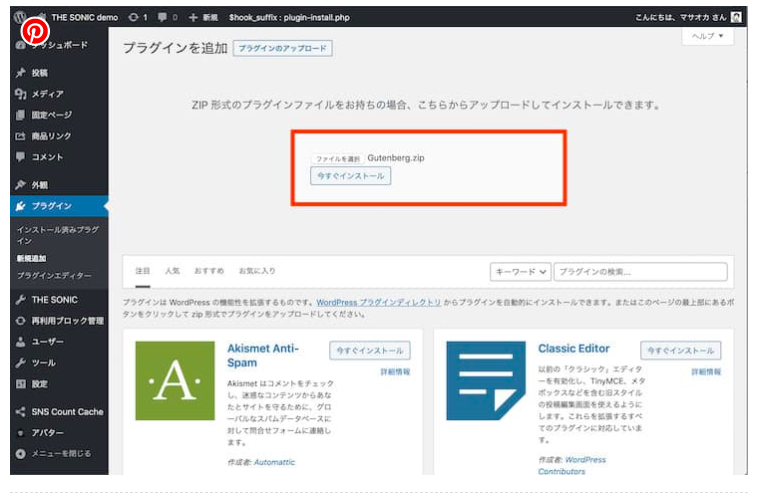757x500 pixels.
Task: Open the WordPress Contributors author link
Action: (x=572, y=466)
